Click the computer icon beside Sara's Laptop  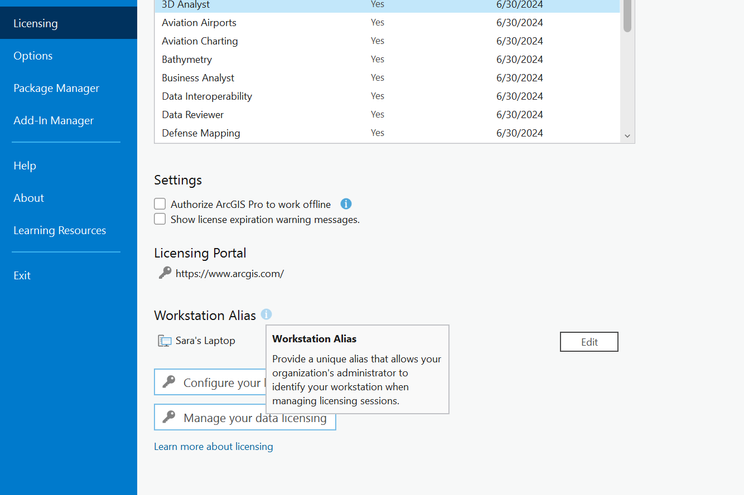(x=165, y=341)
